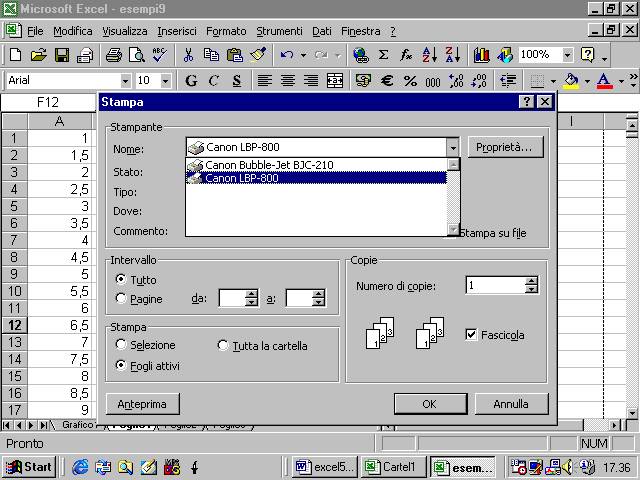Cancel the dialog with Annulla
Viewport: 640px width, 480px height.
coord(511,404)
